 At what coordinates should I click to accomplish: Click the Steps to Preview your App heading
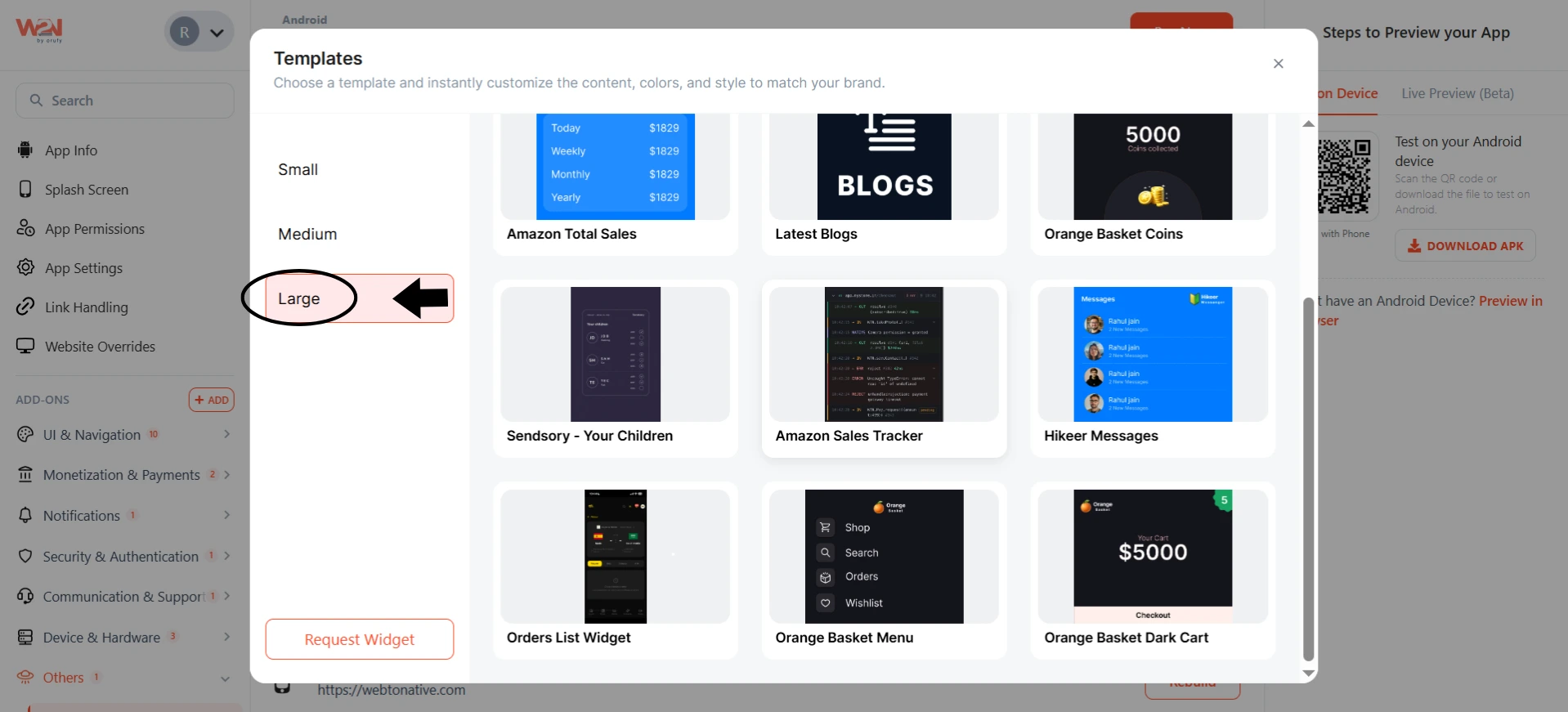pyautogui.click(x=1416, y=33)
